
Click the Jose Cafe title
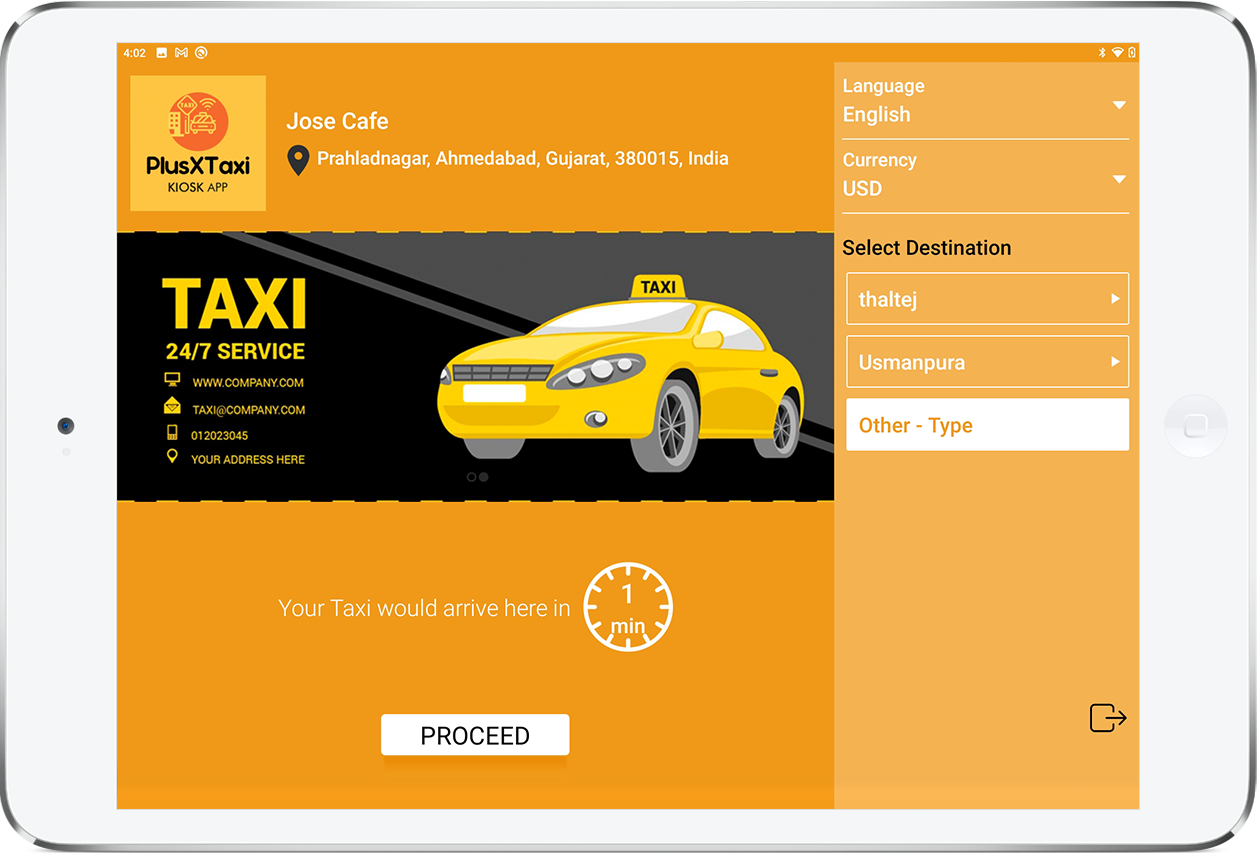click(337, 121)
